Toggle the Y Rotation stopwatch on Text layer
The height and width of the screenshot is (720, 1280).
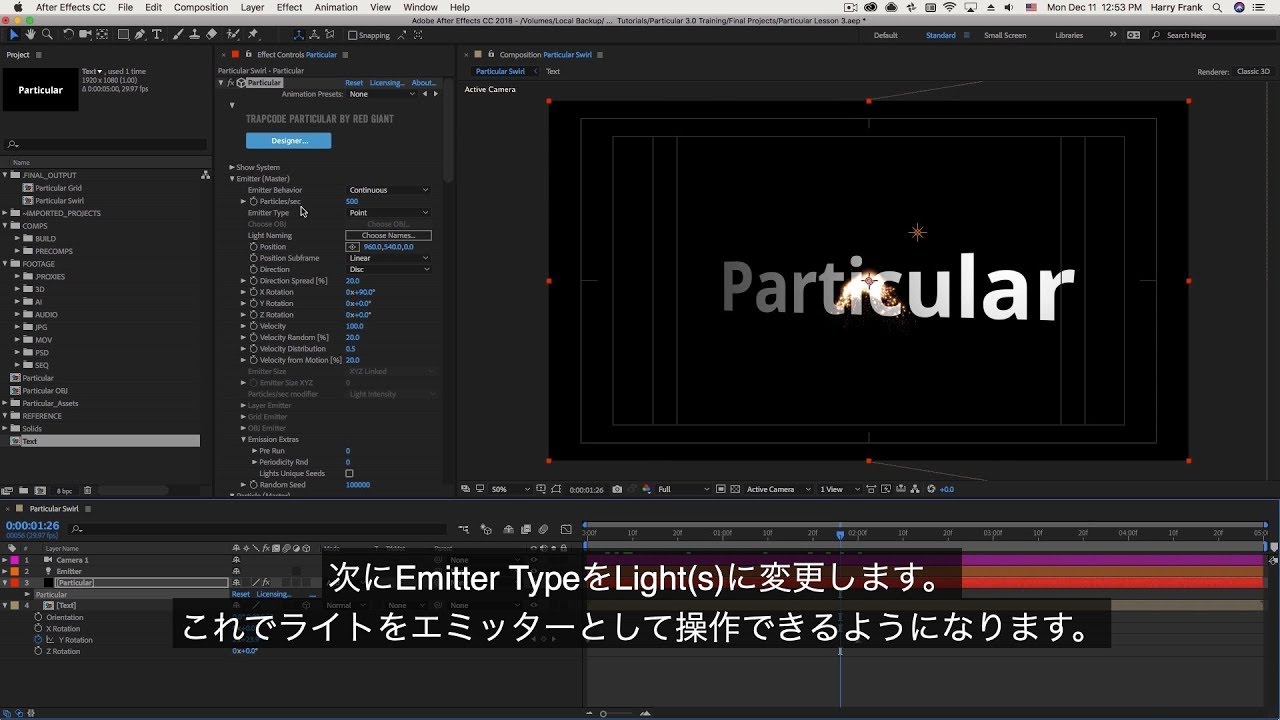click(x=38, y=640)
